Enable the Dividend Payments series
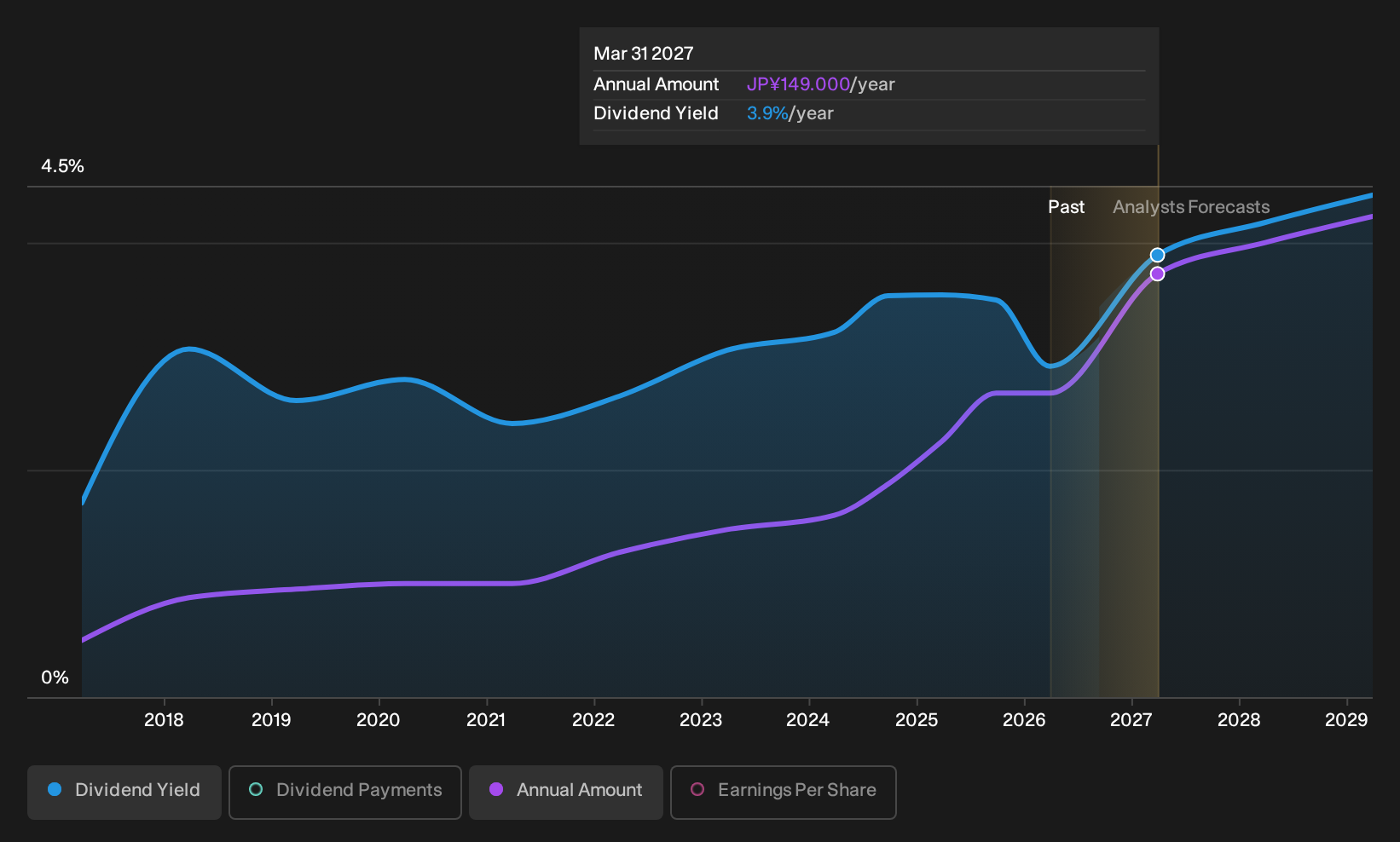This screenshot has width=1400, height=842. tap(345, 792)
